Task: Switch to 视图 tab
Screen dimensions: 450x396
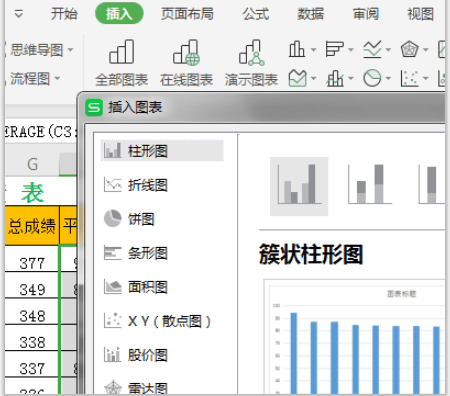Action: [x=421, y=14]
